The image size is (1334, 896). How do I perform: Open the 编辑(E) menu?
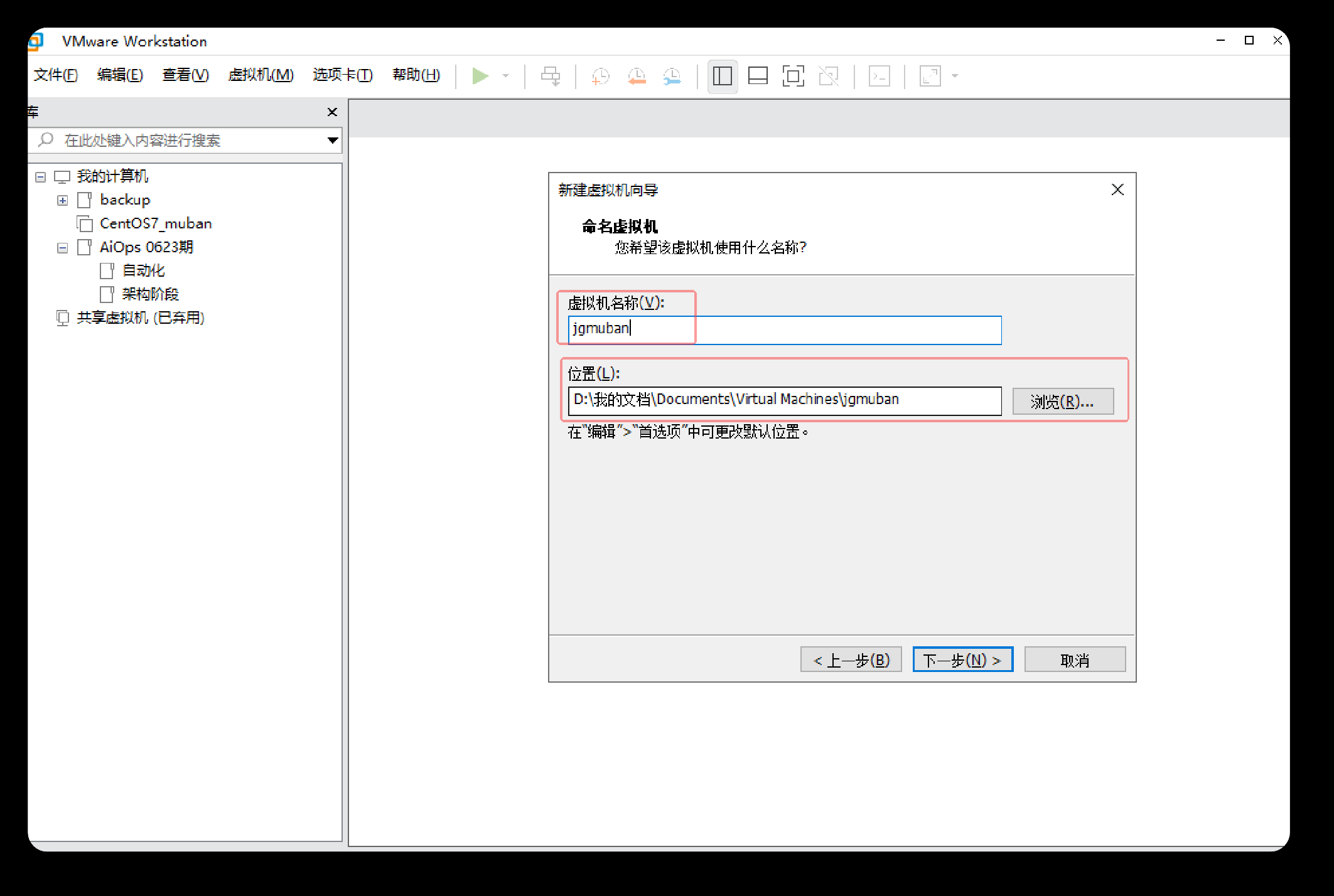click(121, 75)
